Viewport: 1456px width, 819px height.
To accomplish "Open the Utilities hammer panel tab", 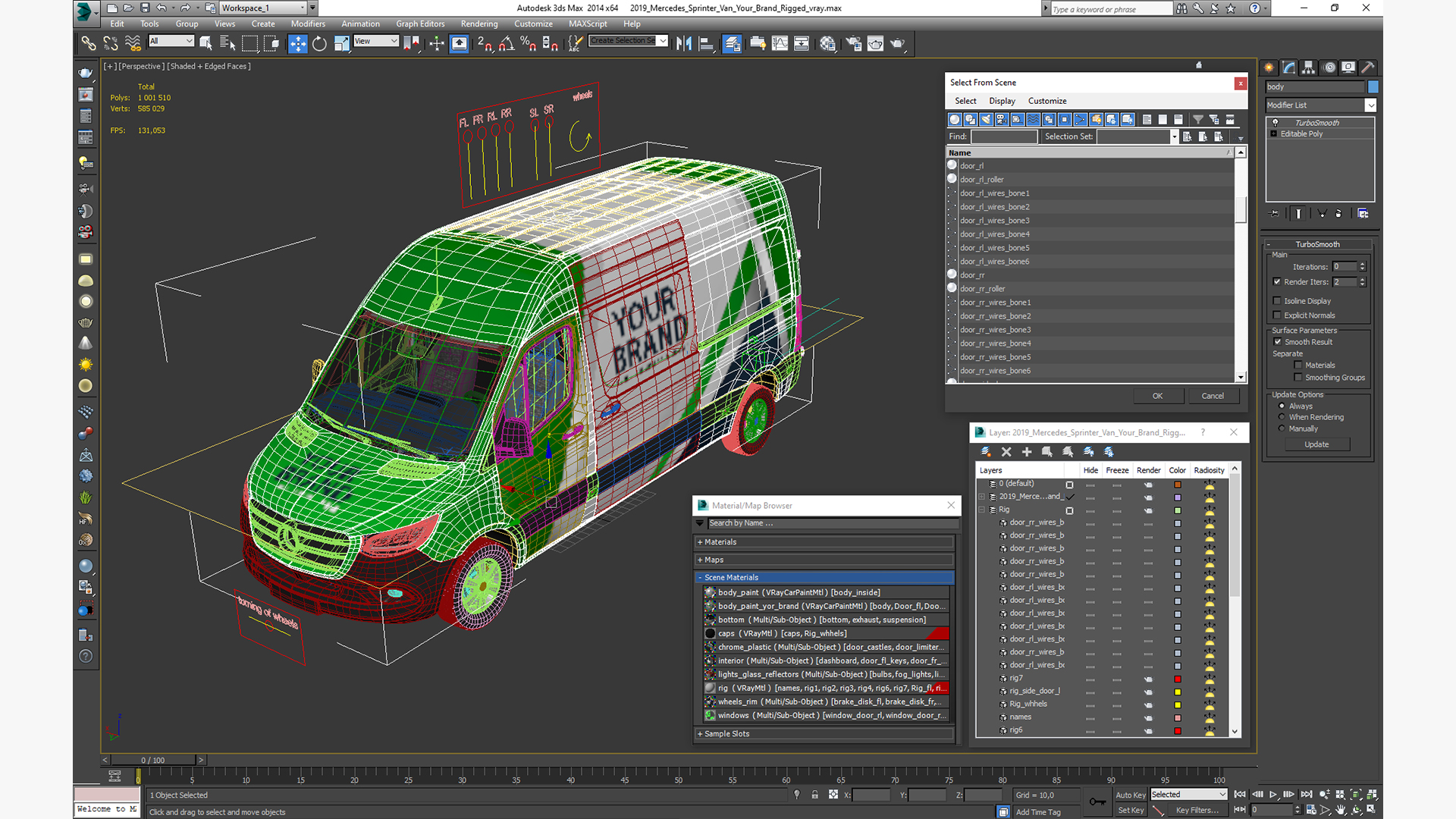I will point(1368,67).
